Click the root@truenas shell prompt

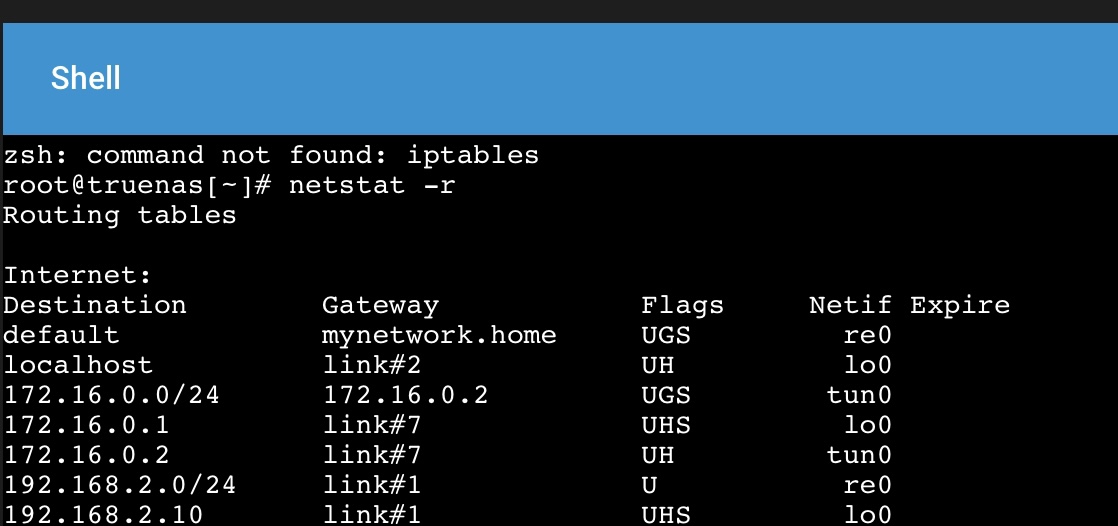click(x=137, y=186)
